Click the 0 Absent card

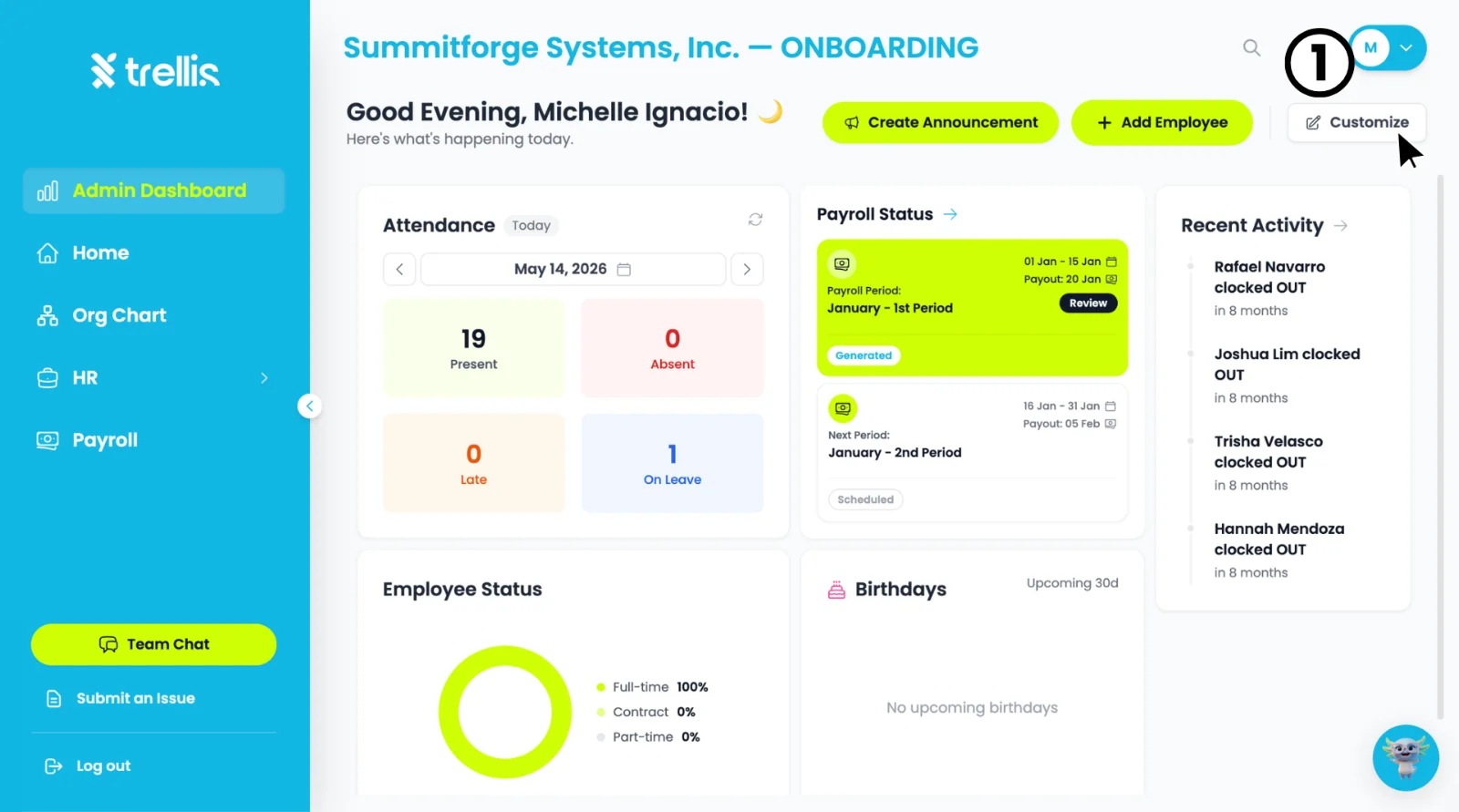pyautogui.click(x=672, y=347)
